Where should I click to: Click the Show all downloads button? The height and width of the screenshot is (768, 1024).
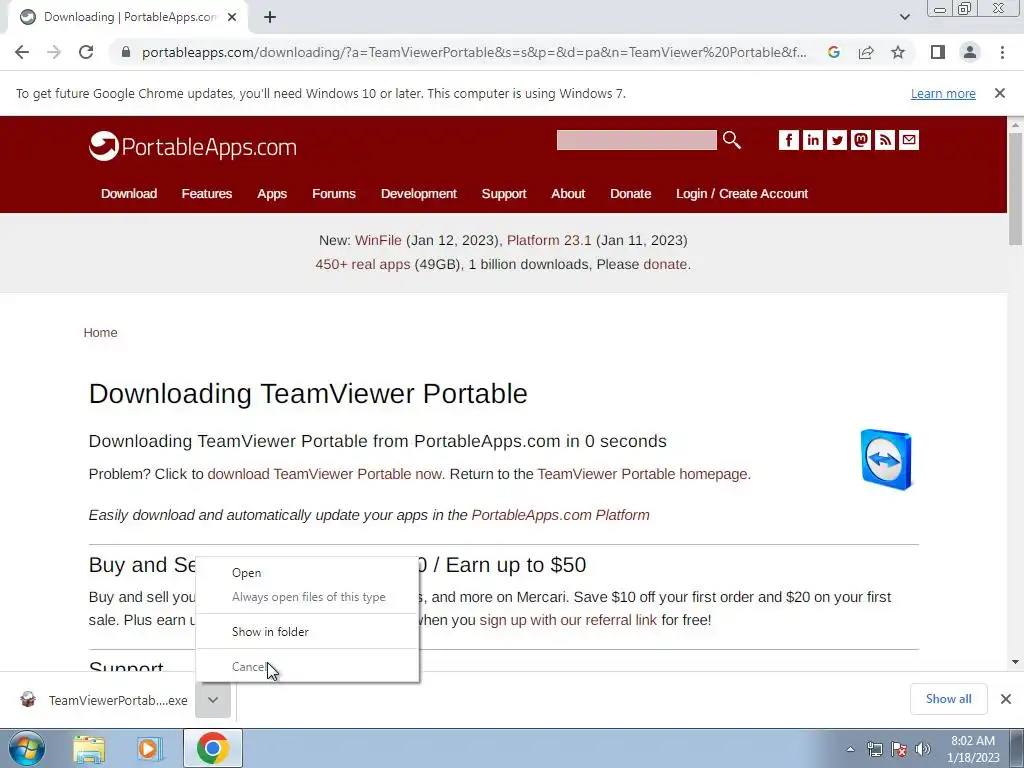tap(948, 699)
